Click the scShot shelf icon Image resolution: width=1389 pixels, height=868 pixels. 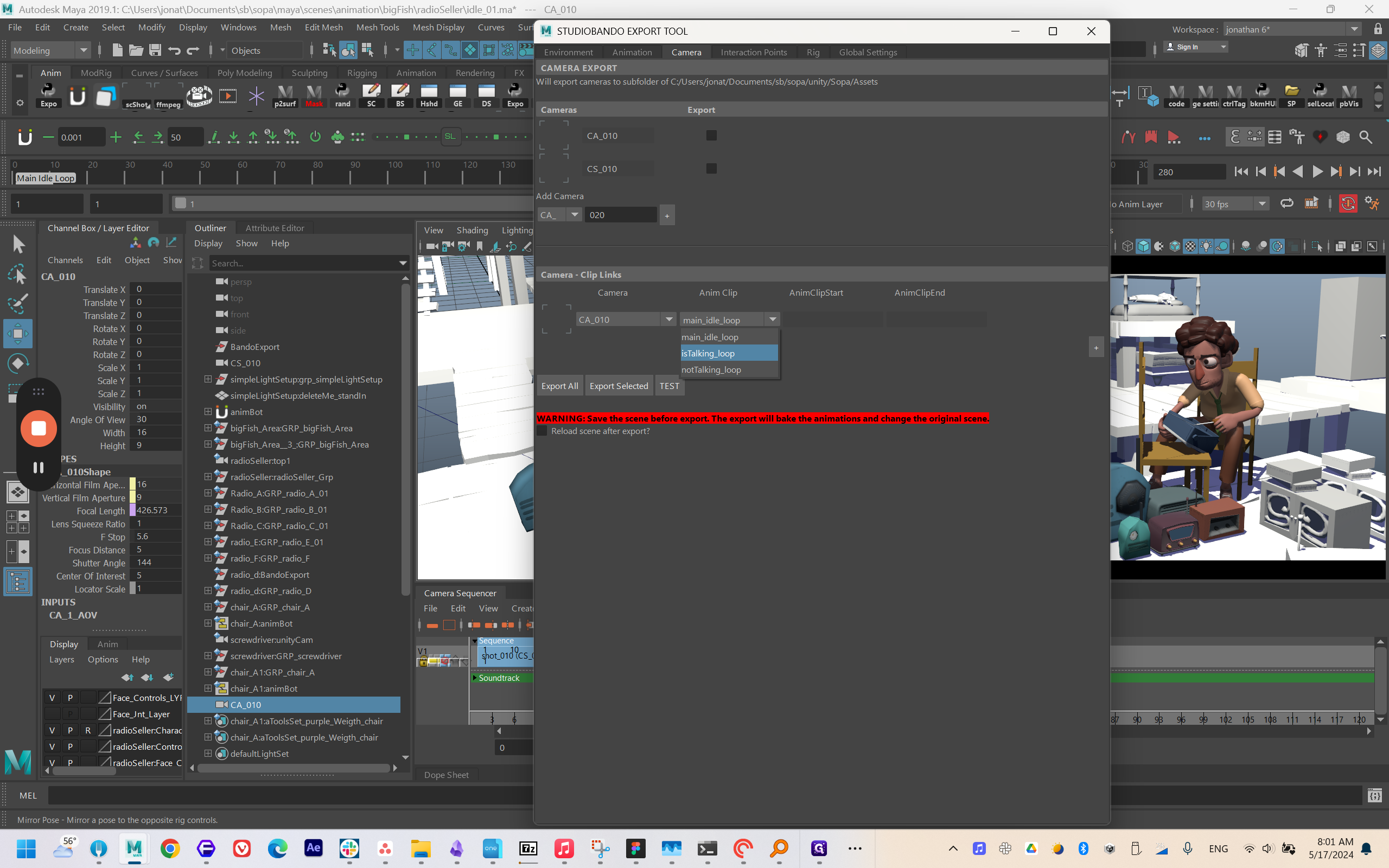(x=137, y=95)
